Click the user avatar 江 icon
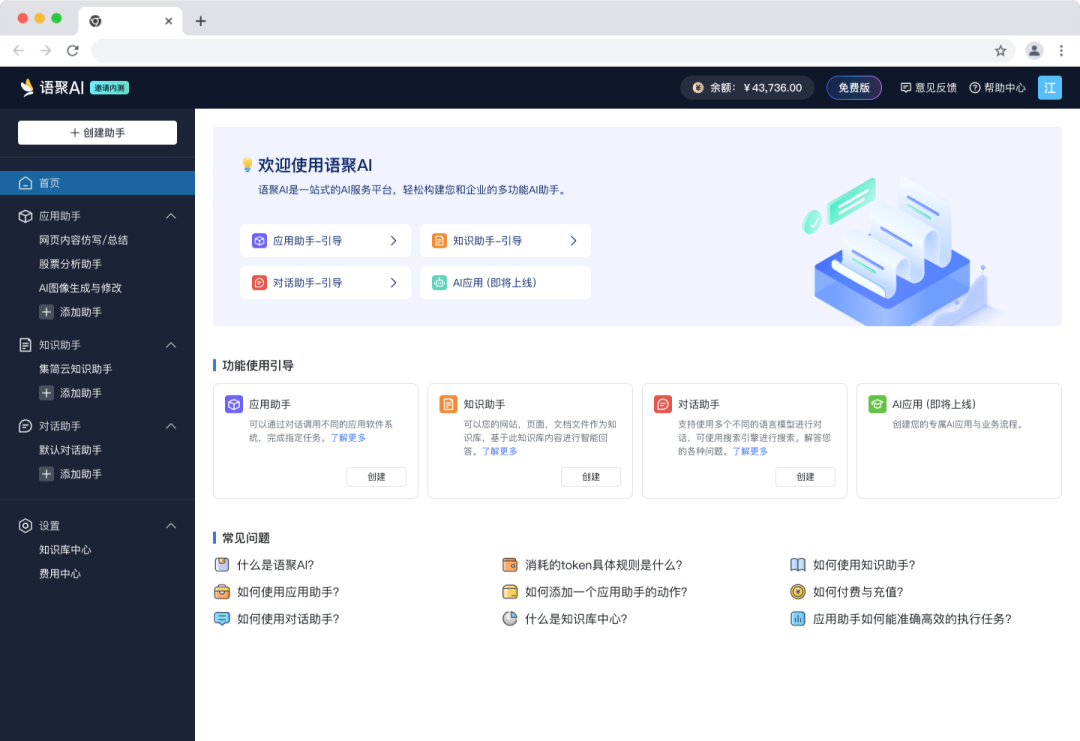The image size is (1080, 741). pyautogui.click(x=1049, y=88)
